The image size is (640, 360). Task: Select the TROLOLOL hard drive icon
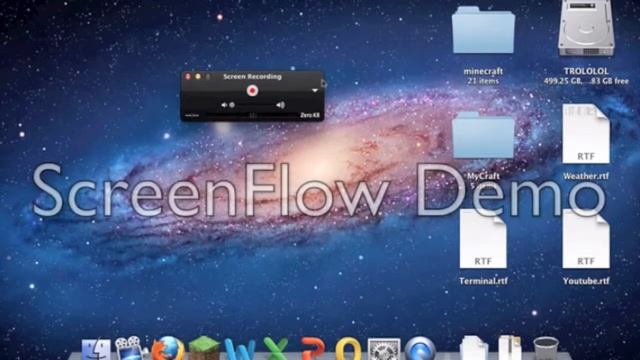586,28
